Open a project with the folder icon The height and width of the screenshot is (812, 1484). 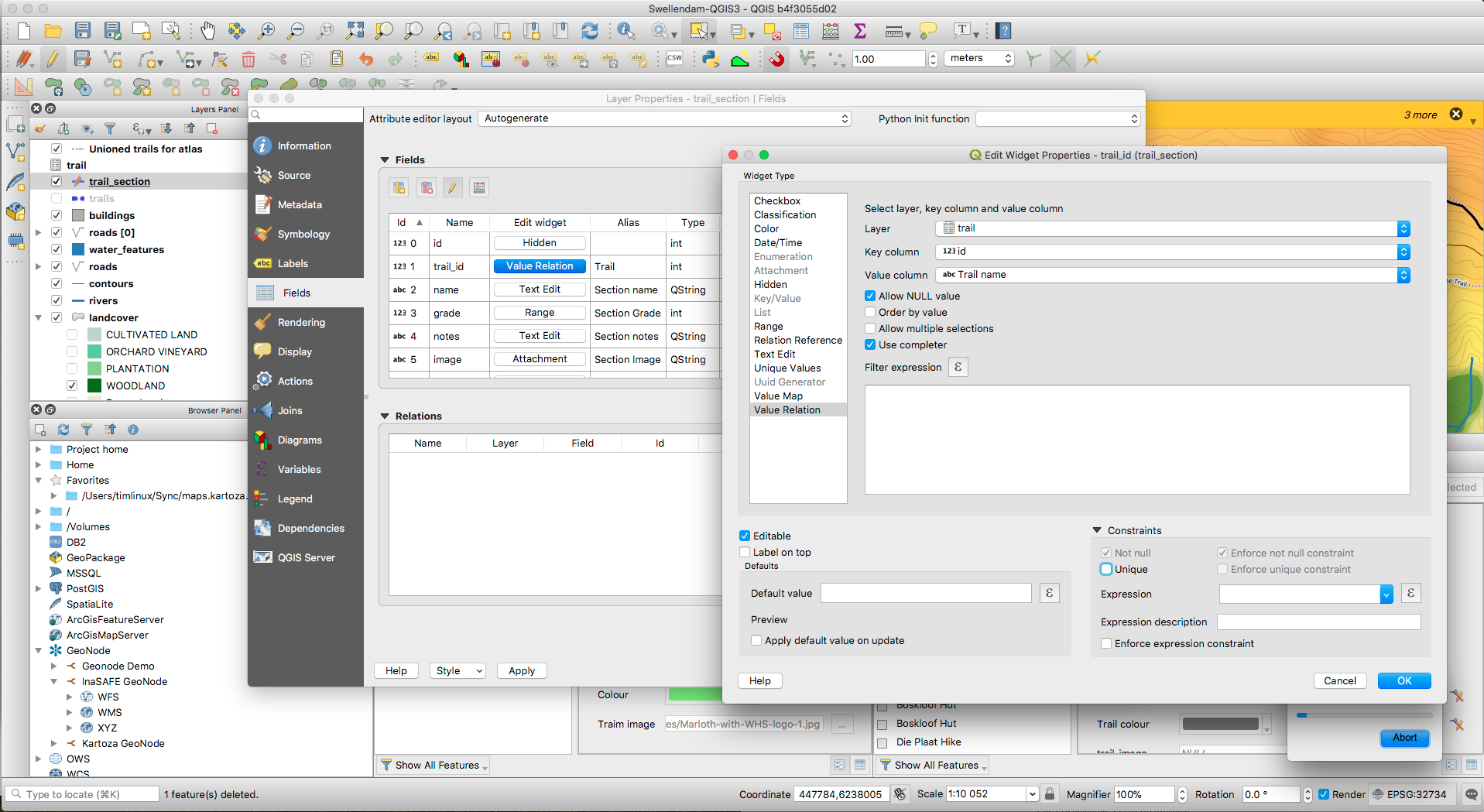(x=53, y=31)
